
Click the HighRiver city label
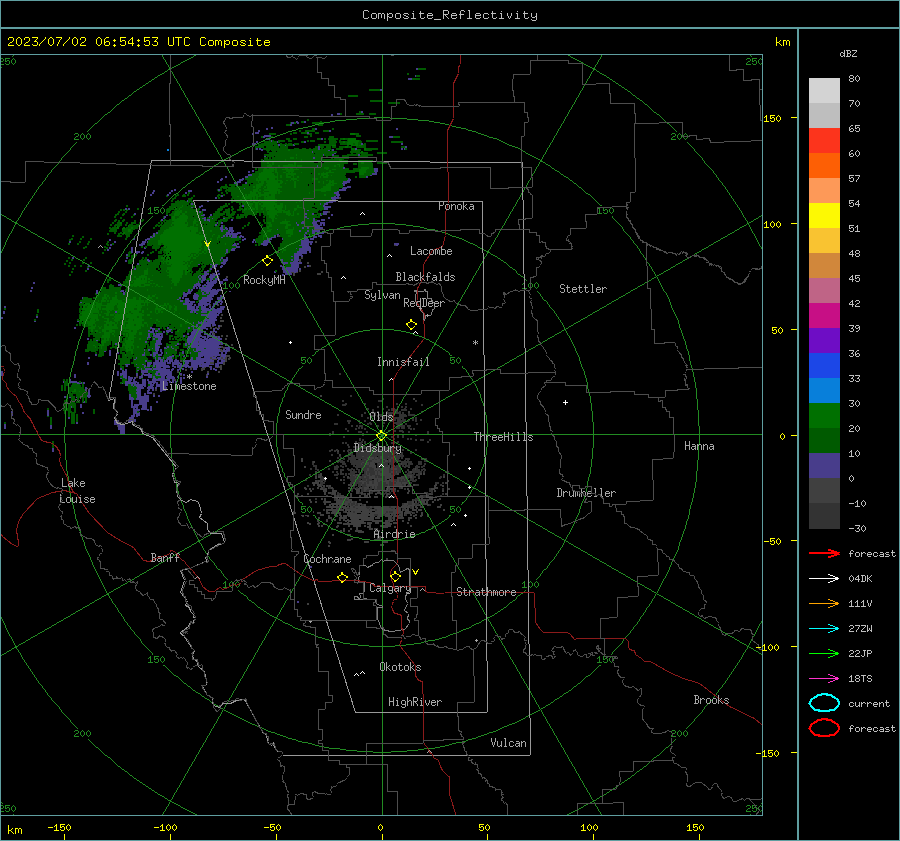coord(415,702)
